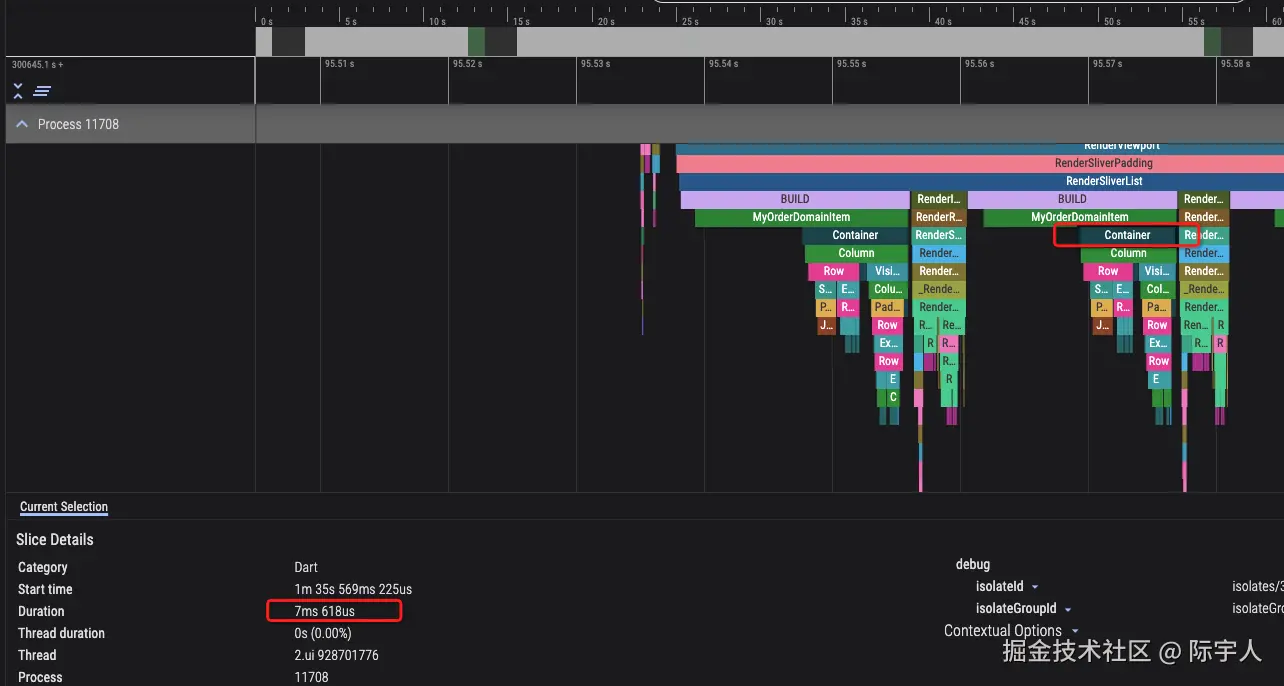Click the Duration field label
Screen dimensions: 1284x686
click(41, 611)
